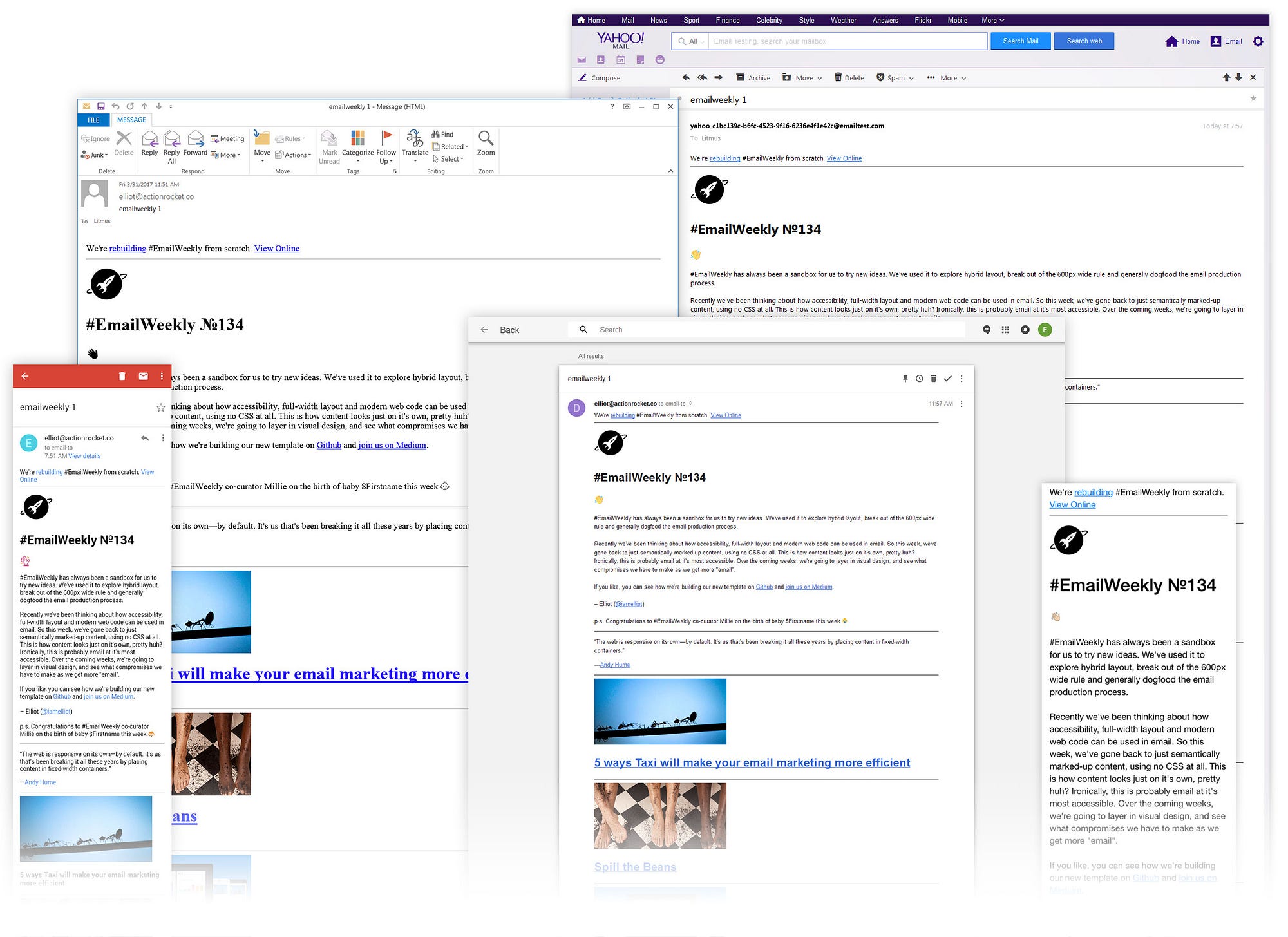Viewport: 1288px width, 937px height.
Task: Click the Ignore button in Outlook ribbon
Action: 95,138
